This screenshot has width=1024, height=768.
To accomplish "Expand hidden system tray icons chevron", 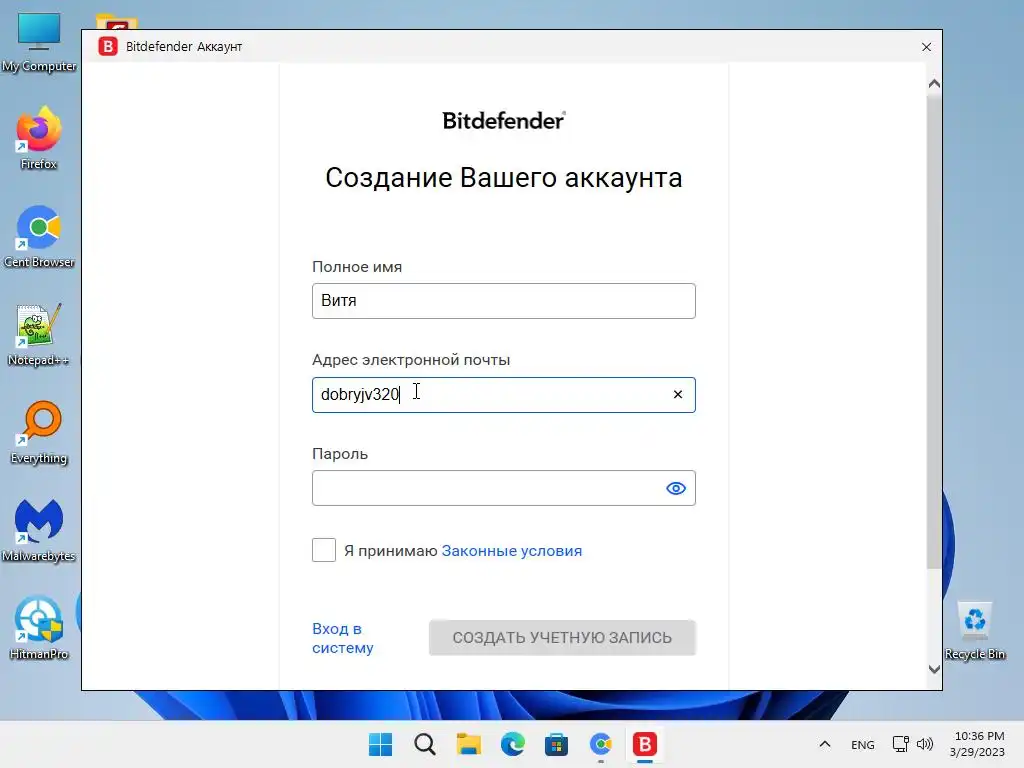I will coord(825,744).
